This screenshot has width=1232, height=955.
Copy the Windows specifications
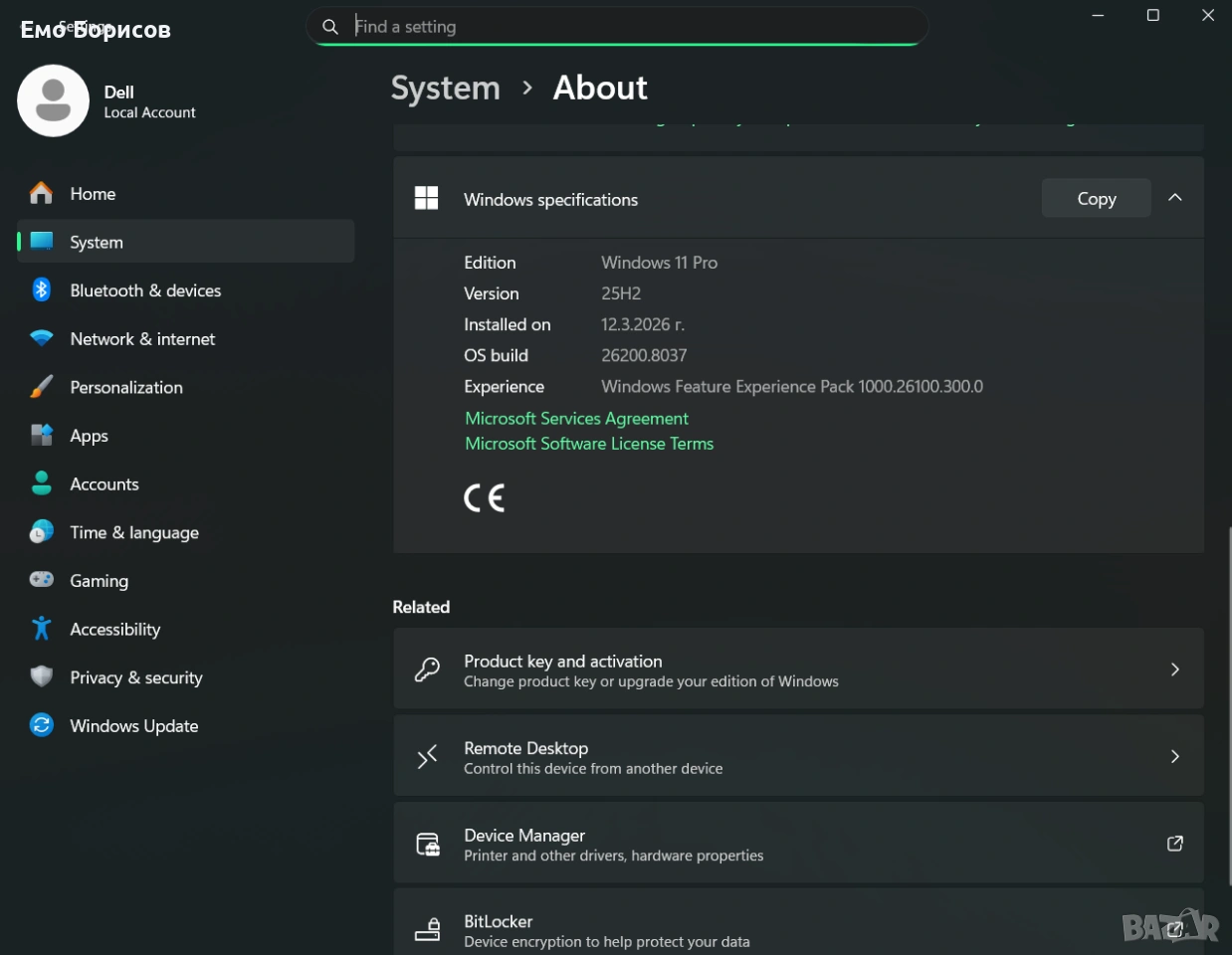coord(1096,198)
